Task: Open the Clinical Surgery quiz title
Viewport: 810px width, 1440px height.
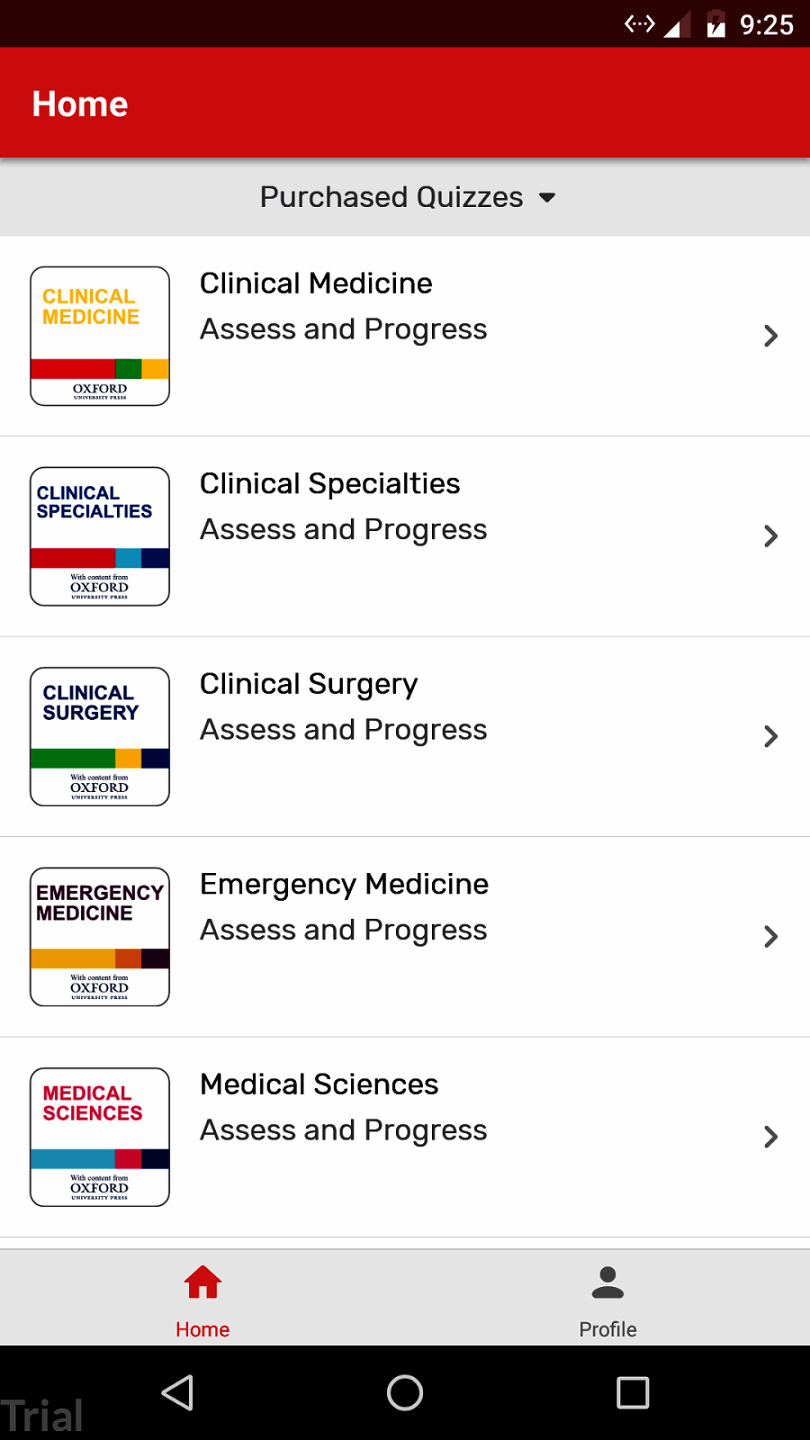Action: click(308, 684)
